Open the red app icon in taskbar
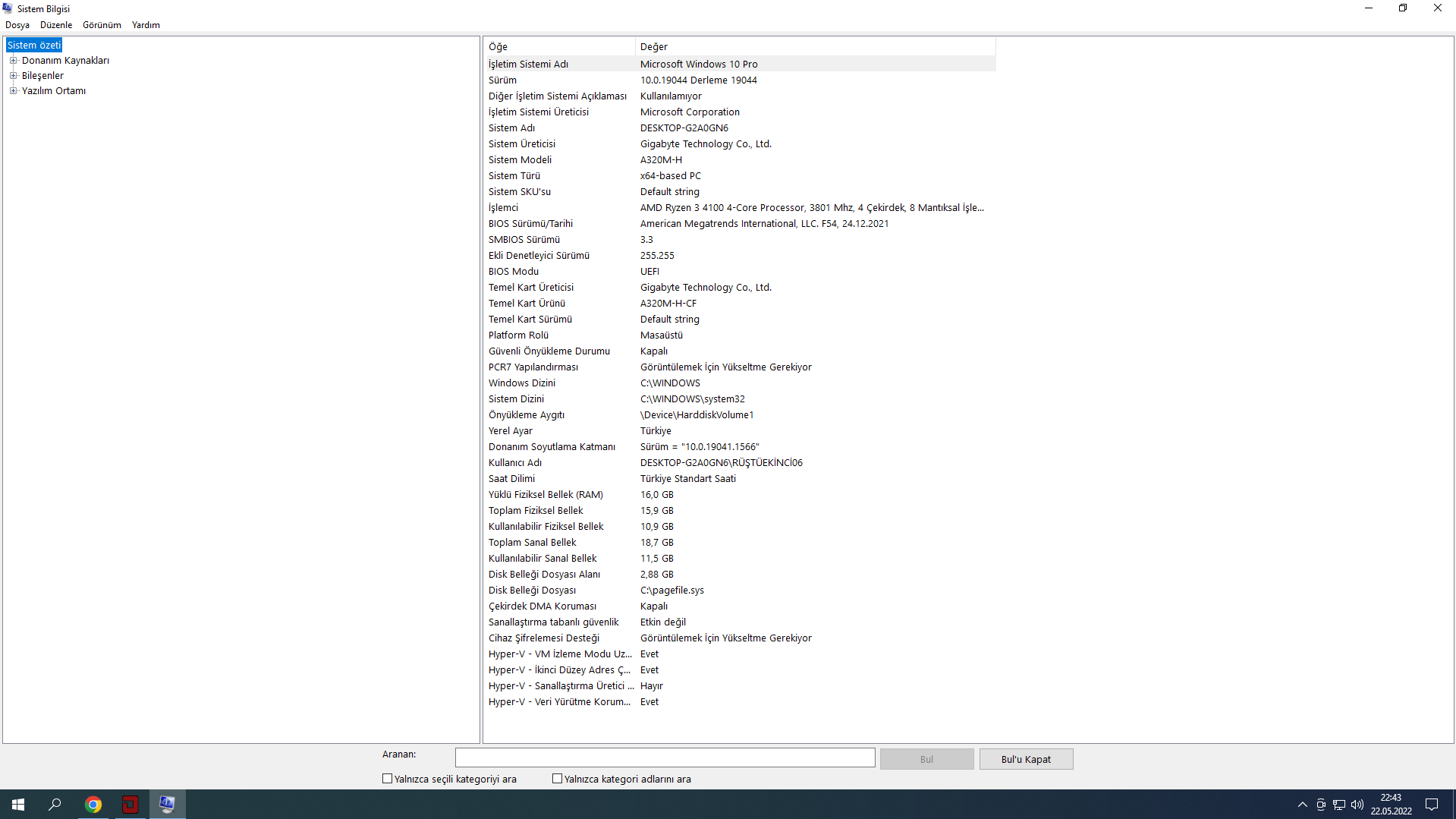1456x819 pixels. (x=131, y=805)
